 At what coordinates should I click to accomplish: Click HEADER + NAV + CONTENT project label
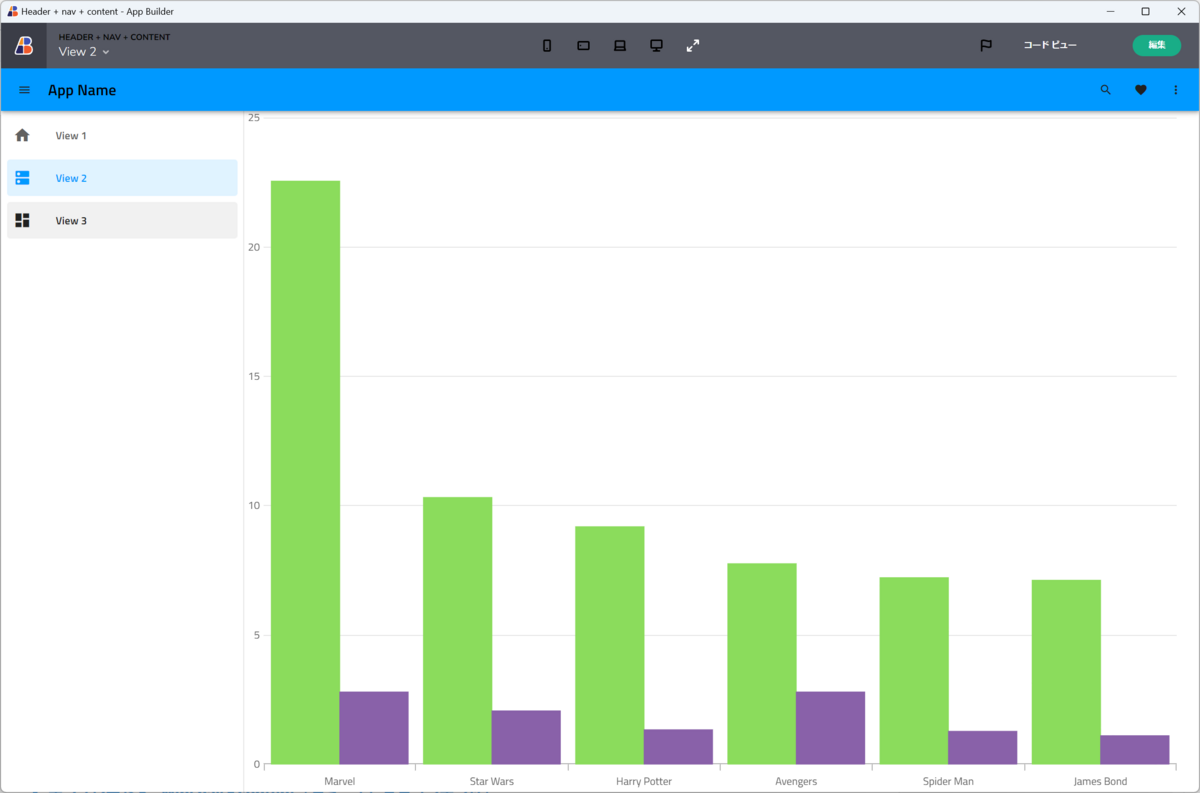(x=114, y=37)
